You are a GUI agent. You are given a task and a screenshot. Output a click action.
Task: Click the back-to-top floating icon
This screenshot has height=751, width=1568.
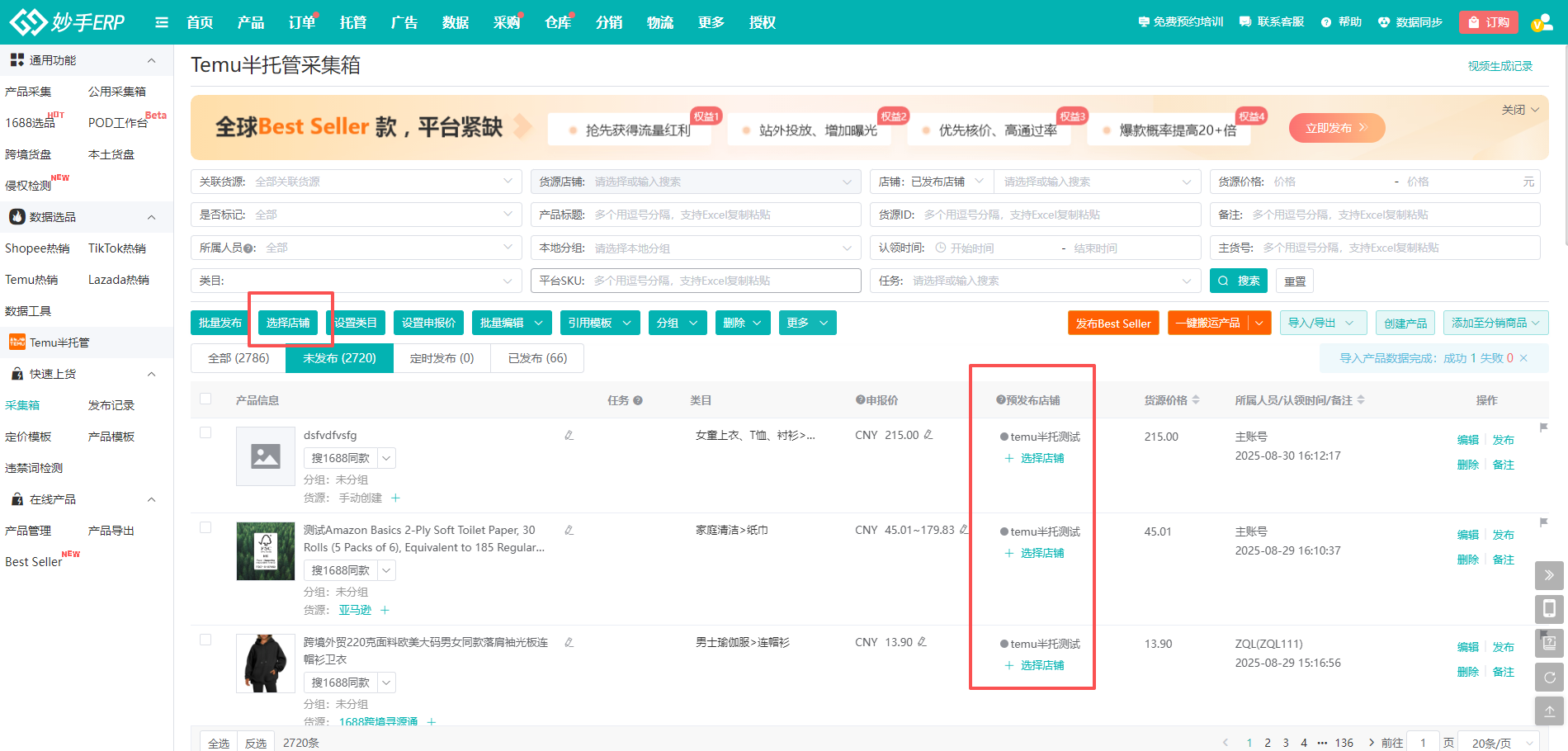pyautogui.click(x=1549, y=711)
